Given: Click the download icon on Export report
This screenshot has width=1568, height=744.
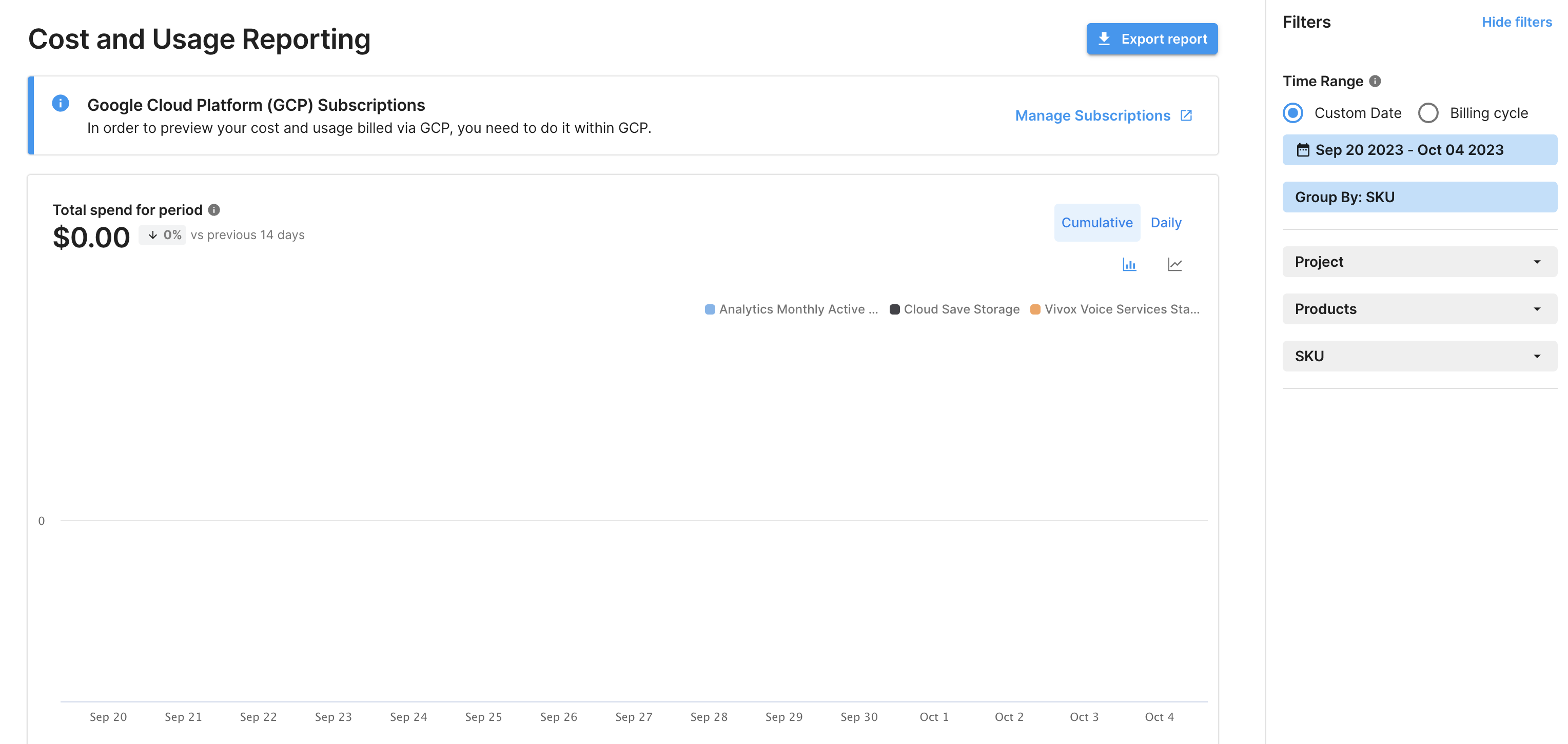Looking at the screenshot, I should 1104,39.
